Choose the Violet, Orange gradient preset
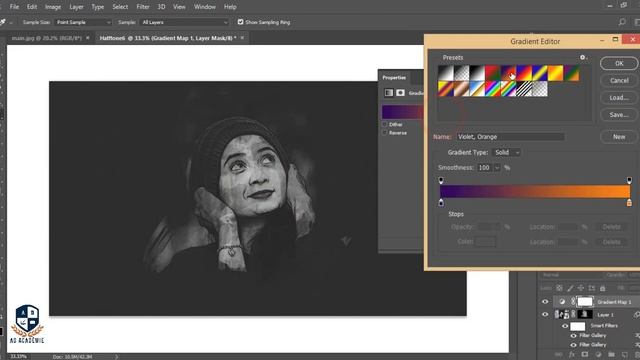The height and width of the screenshot is (360, 640). pyautogui.click(x=509, y=73)
